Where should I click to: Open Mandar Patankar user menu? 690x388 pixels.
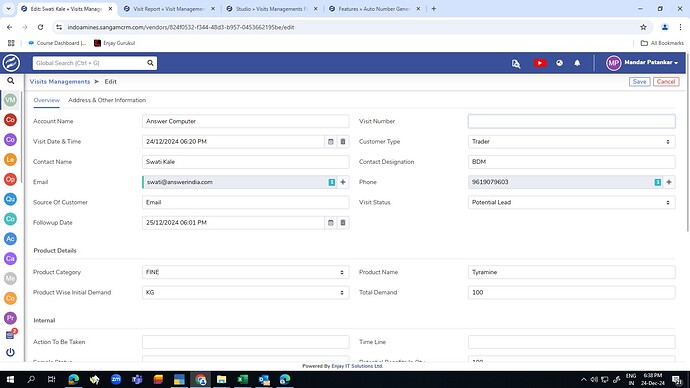click(642, 63)
